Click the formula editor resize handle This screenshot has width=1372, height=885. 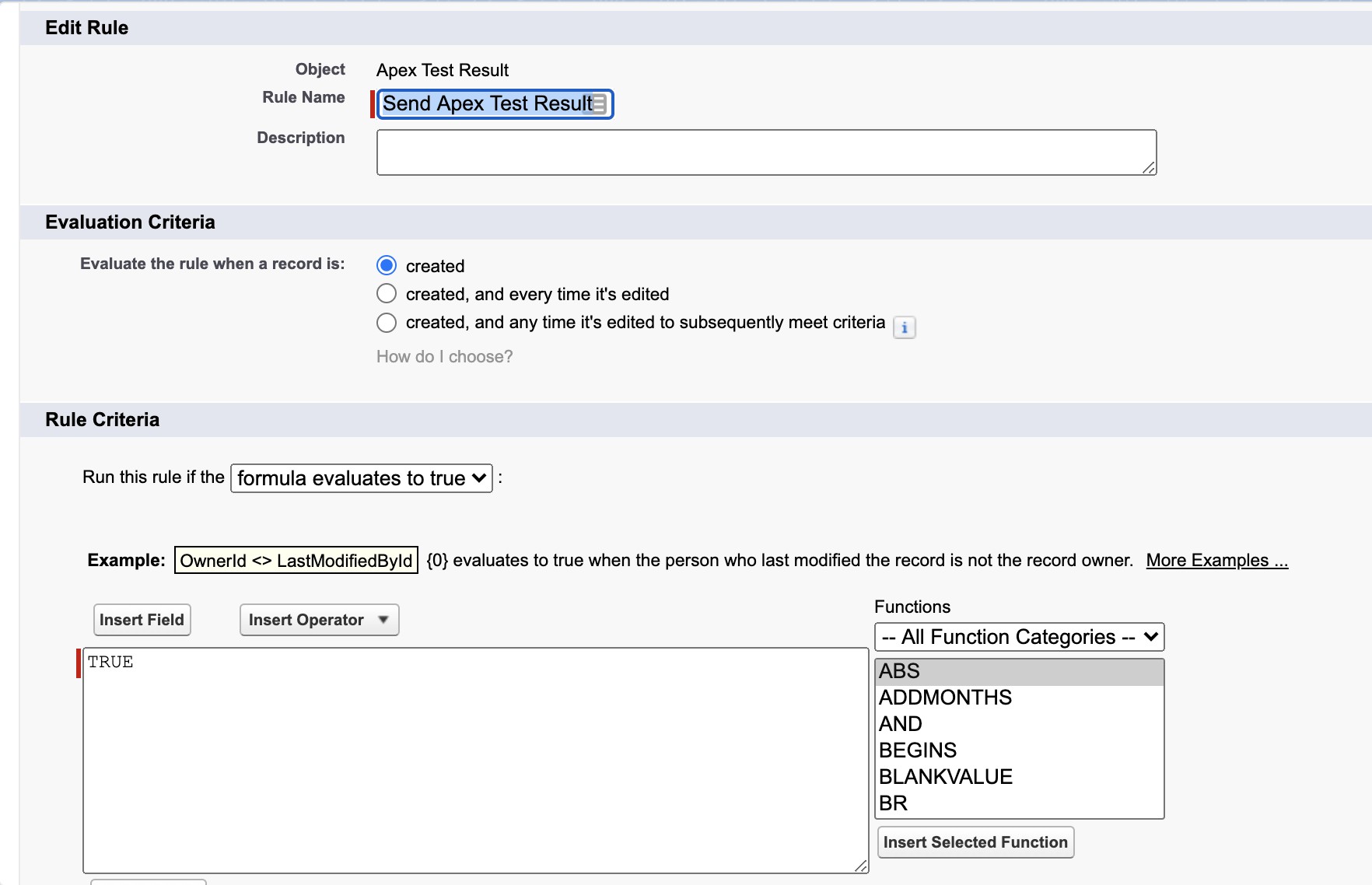click(860, 865)
